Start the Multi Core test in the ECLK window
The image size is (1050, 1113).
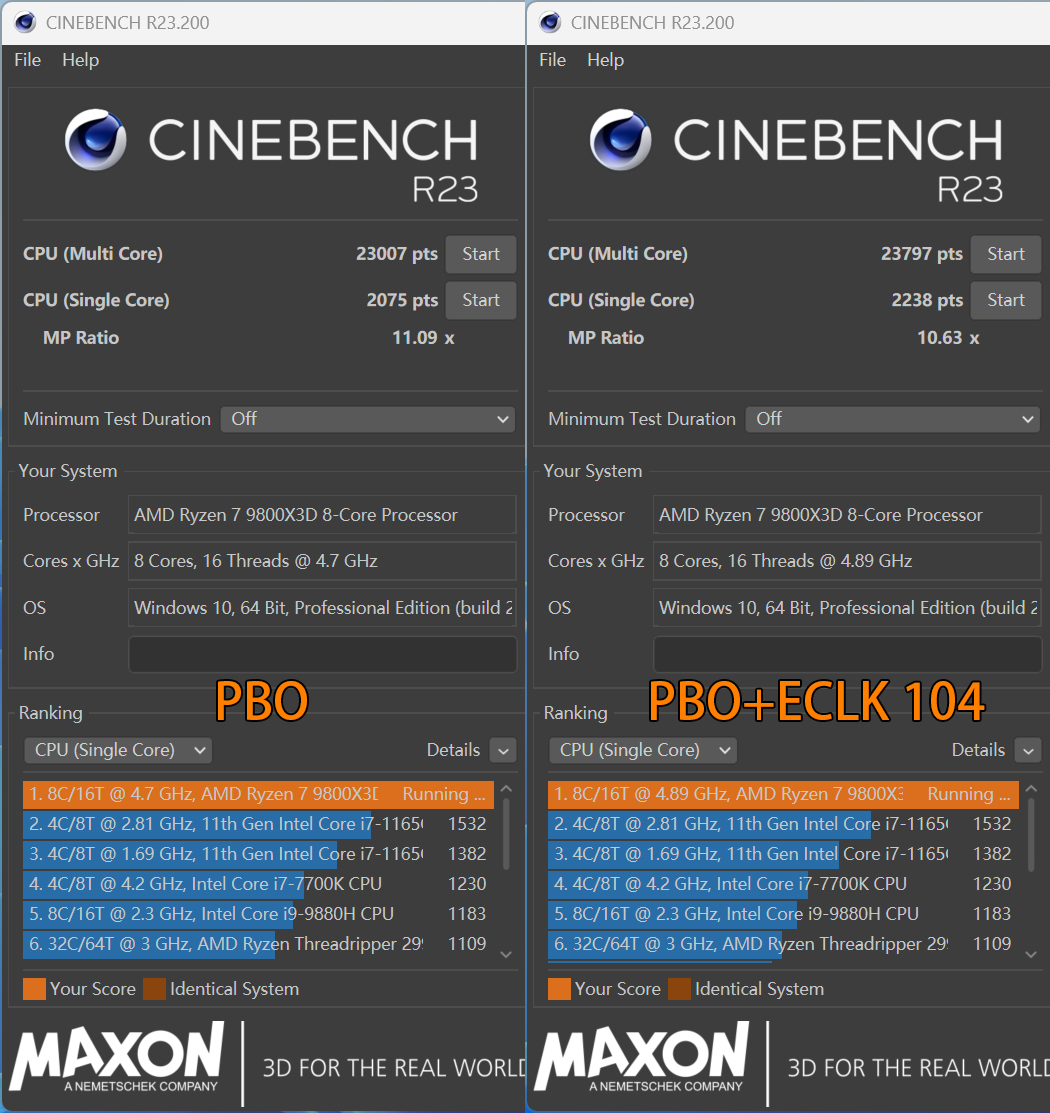pyautogui.click(x=1005, y=254)
